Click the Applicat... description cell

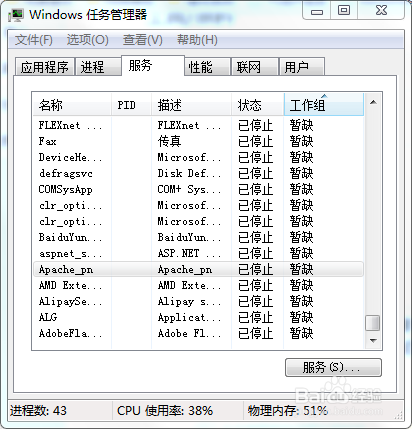pos(189,317)
